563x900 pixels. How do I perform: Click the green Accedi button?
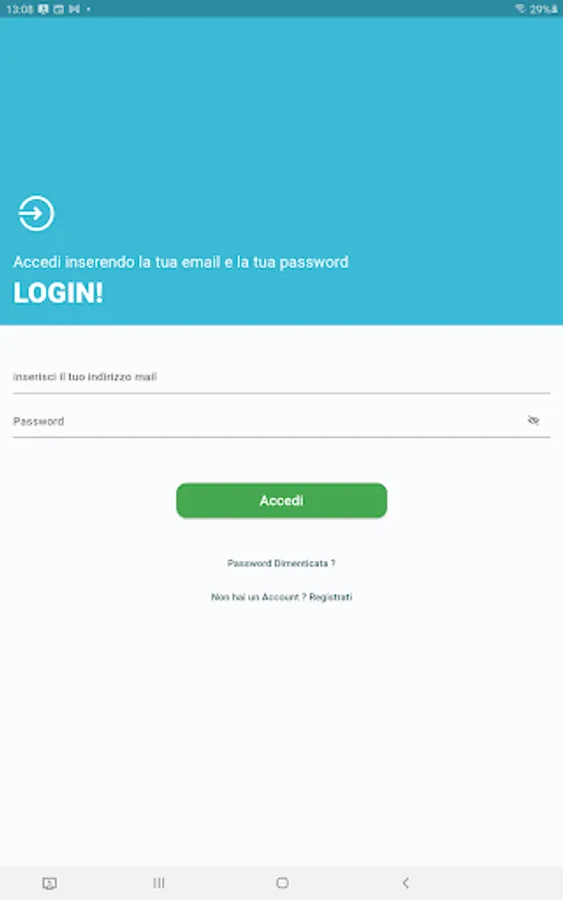[x=281, y=501]
